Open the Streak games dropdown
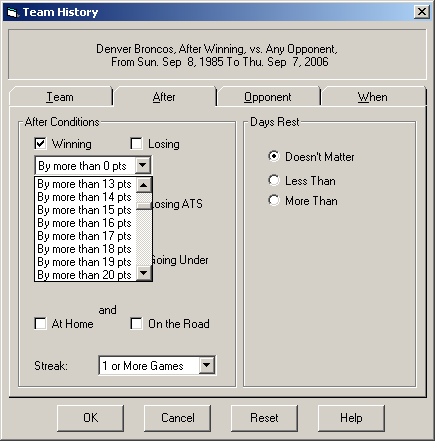Screen dimensions: 435x441 [207, 365]
